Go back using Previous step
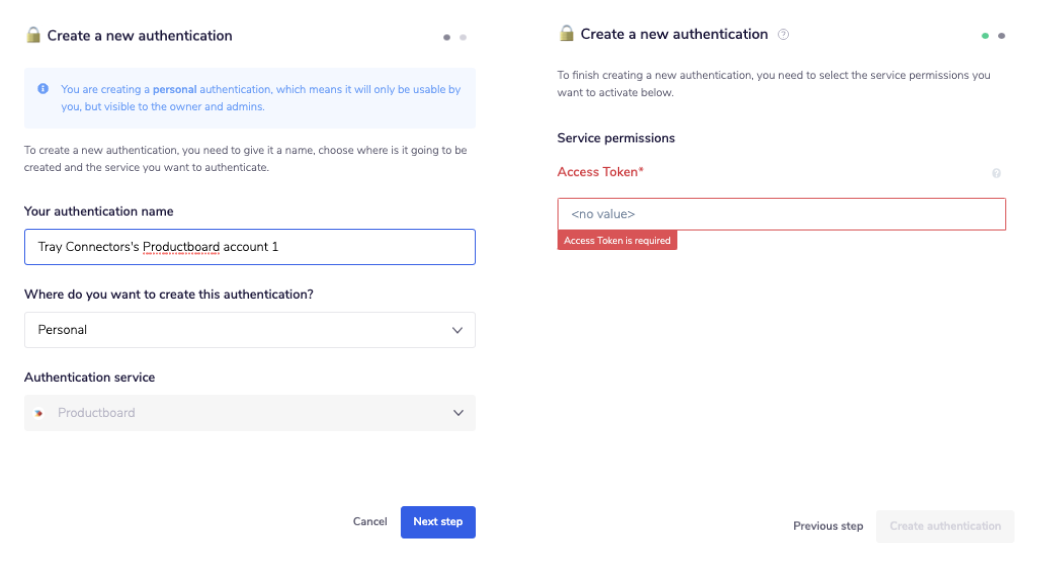This screenshot has height=566, width=1037. pyautogui.click(x=828, y=526)
